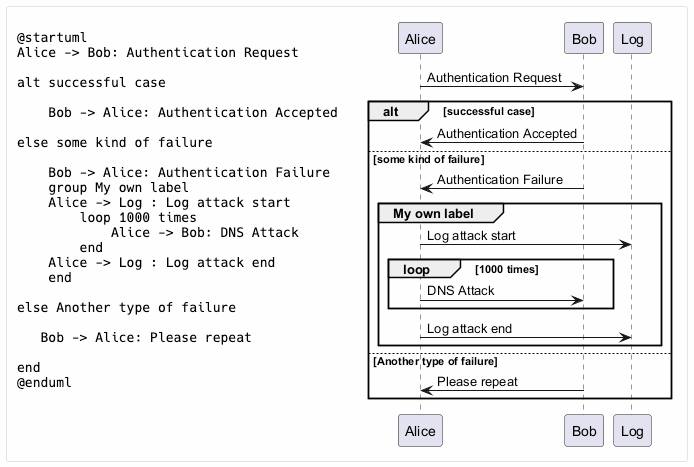This screenshot has width=694, height=467.
Task: Click the Log attack start message label
Action: 471,235
